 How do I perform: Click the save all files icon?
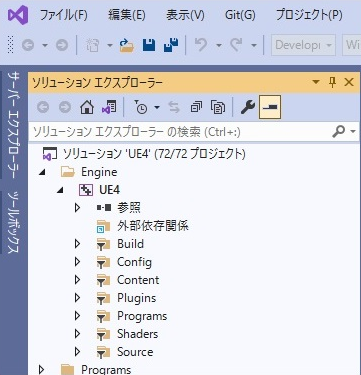tap(171, 45)
